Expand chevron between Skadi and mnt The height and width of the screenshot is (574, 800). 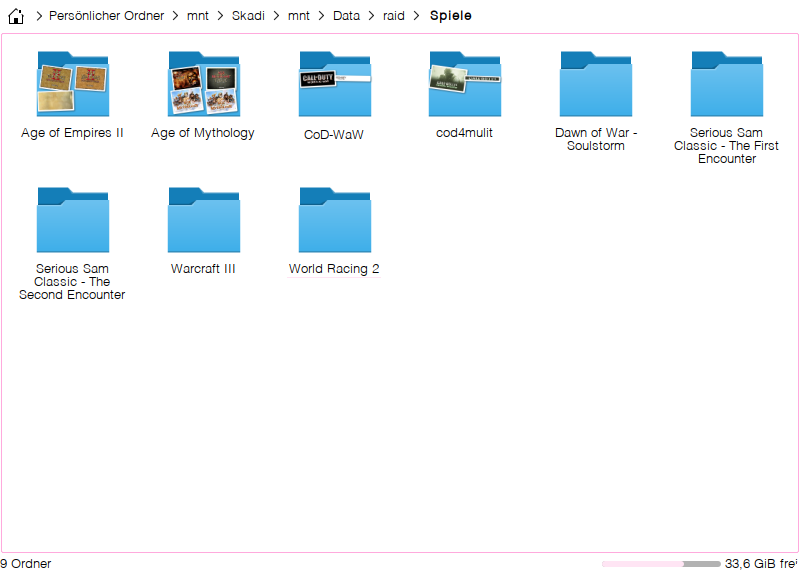coord(276,16)
